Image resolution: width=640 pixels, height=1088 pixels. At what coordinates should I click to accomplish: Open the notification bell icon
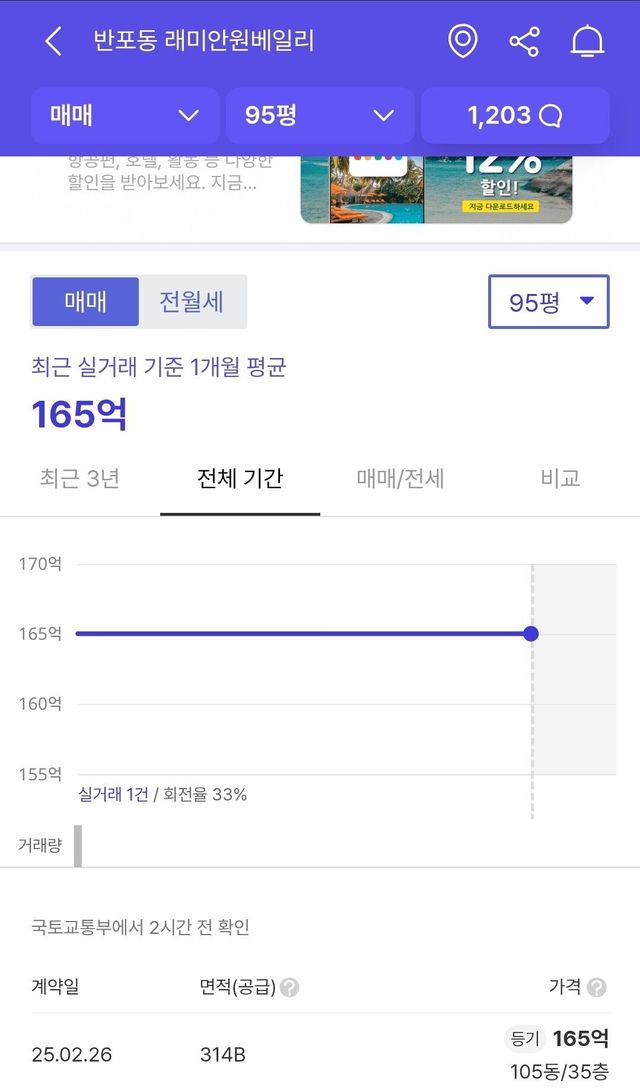pyautogui.click(x=587, y=41)
